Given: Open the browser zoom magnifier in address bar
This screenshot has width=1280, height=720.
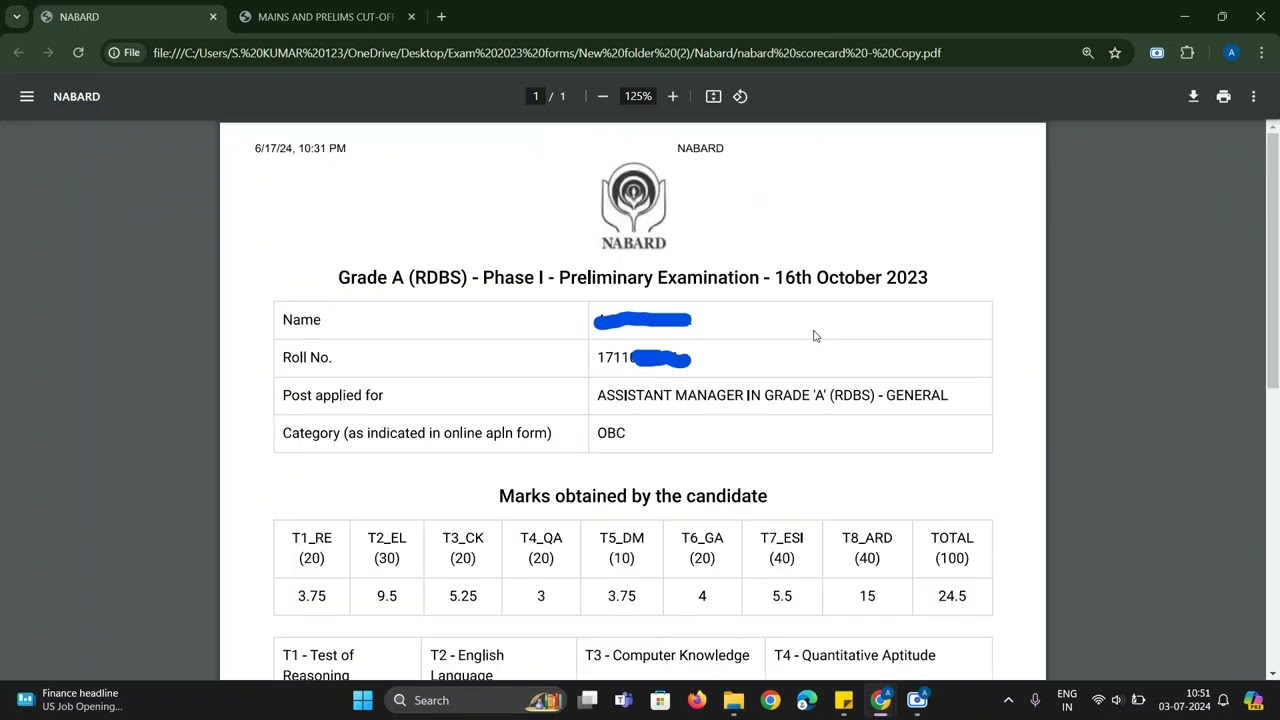Looking at the screenshot, I should click(1088, 53).
